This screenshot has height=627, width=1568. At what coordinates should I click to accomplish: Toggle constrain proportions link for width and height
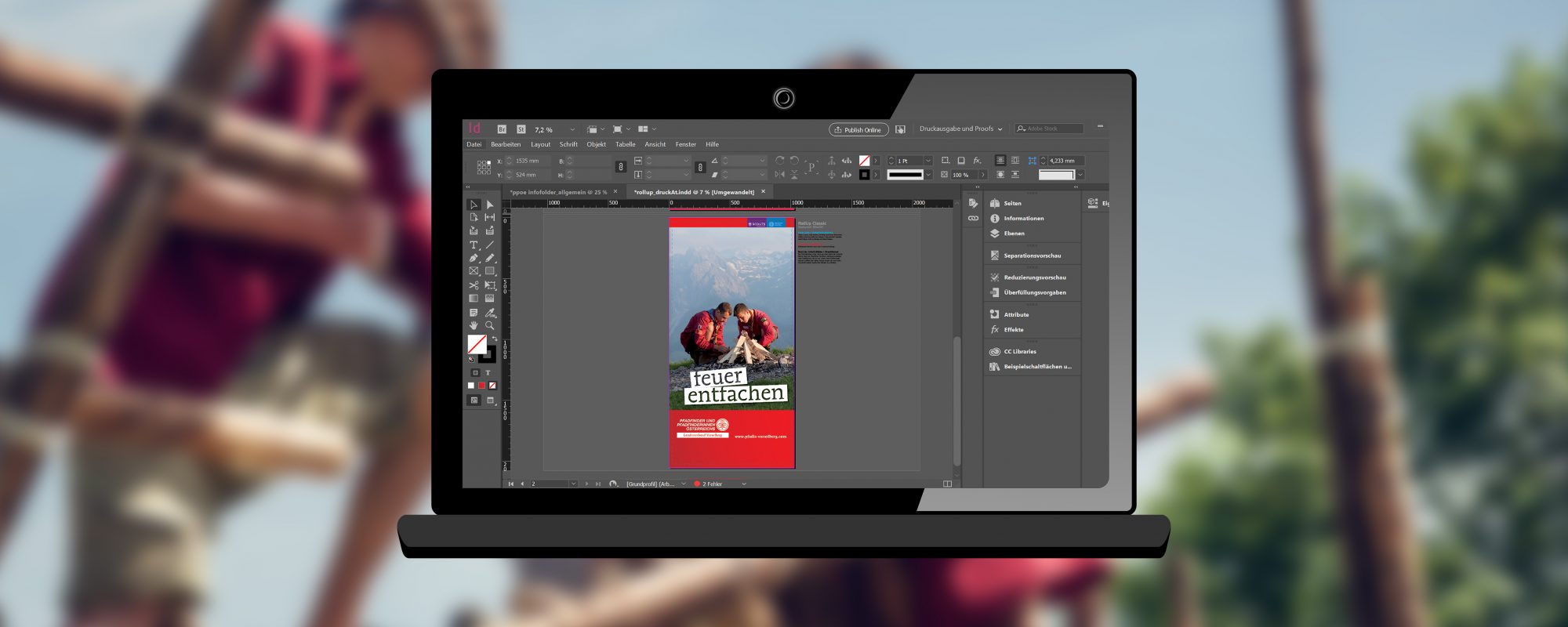tap(620, 167)
